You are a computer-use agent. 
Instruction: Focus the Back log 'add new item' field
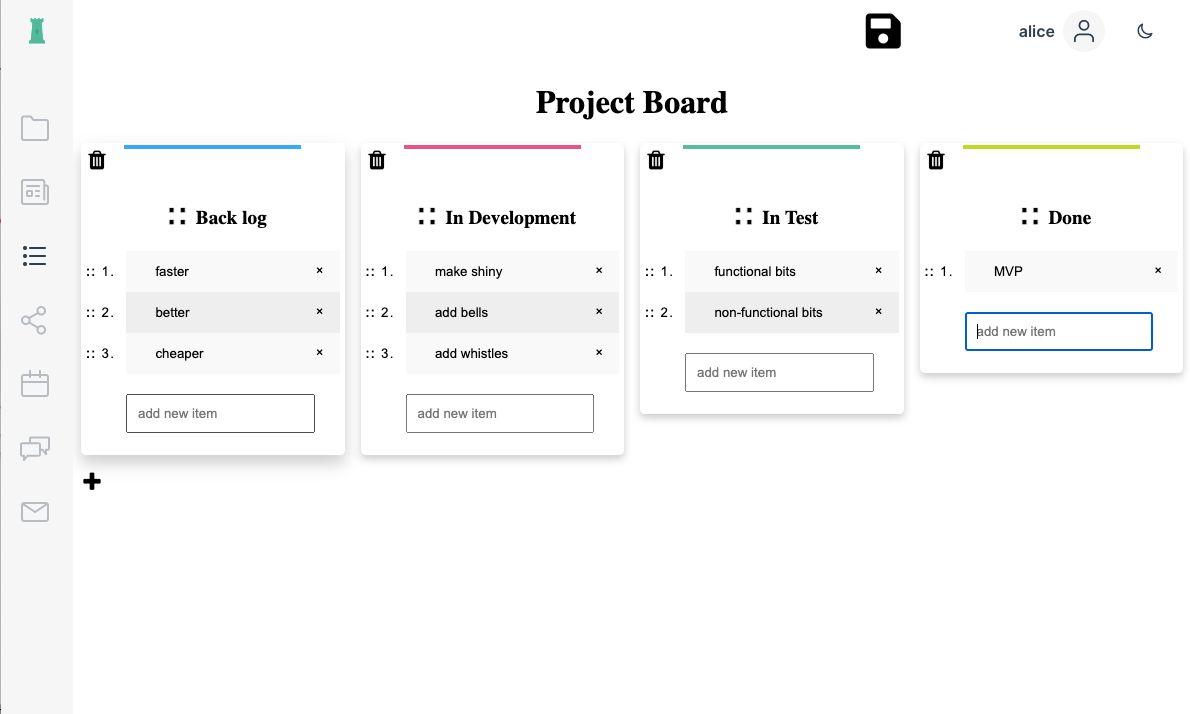(x=220, y=413)
